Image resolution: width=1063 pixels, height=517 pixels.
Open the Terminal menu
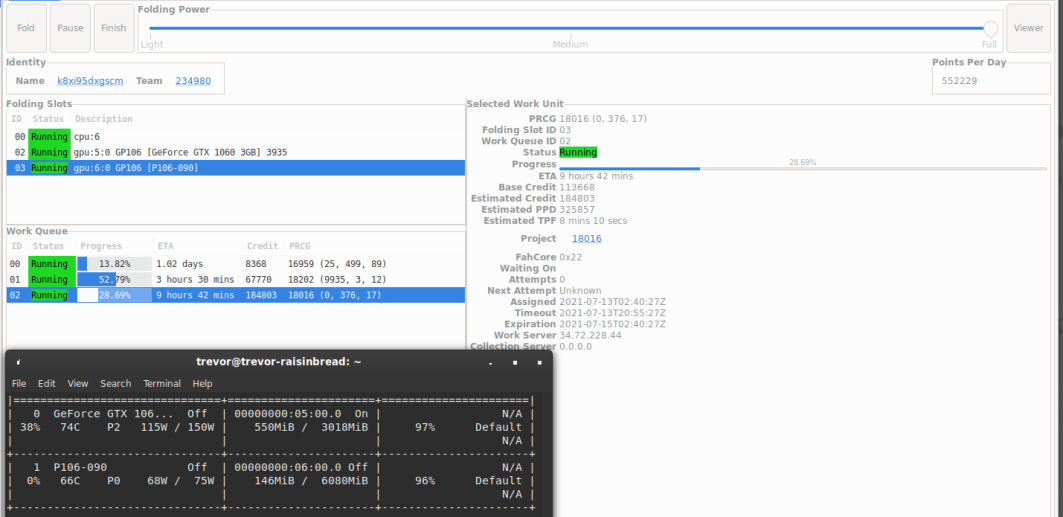point(162,384)
